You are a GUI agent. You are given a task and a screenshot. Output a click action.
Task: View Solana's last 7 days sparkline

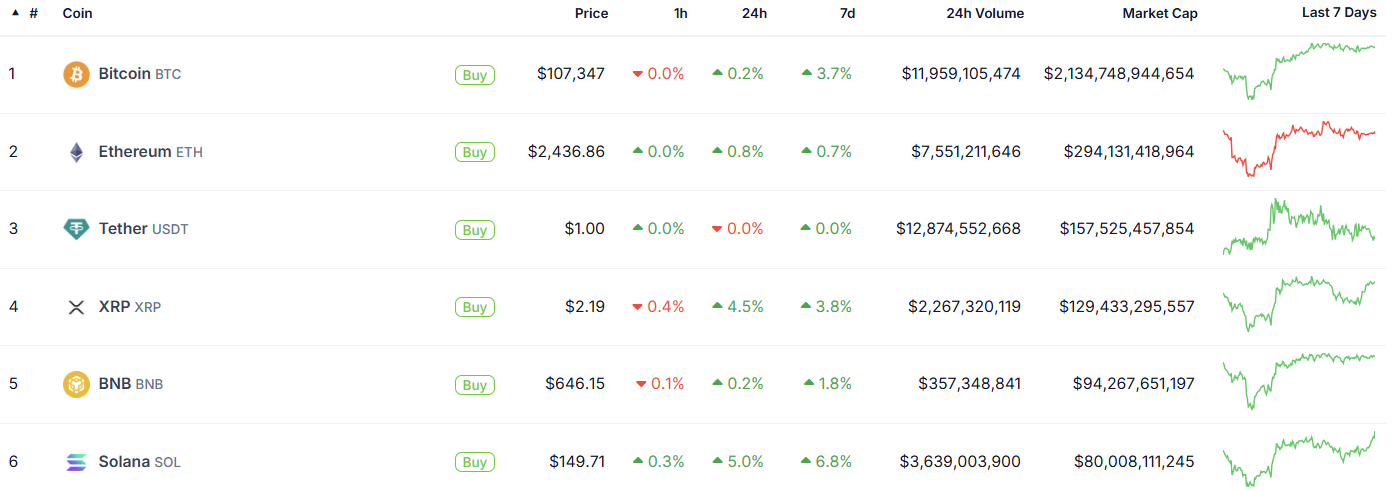tap(1298, 458)
